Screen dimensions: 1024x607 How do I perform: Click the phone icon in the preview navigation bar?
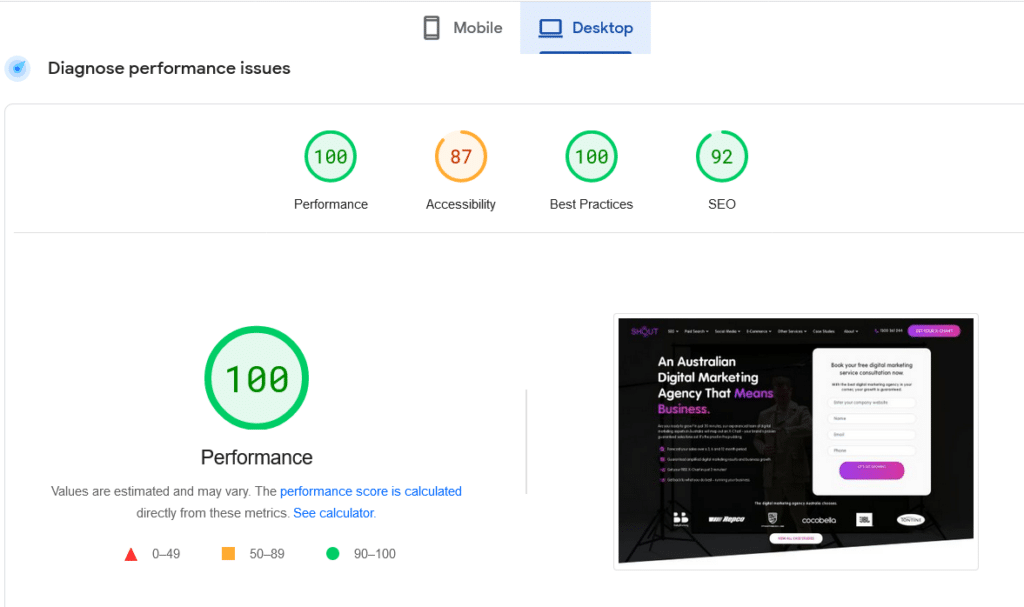[x=876, y=329]
